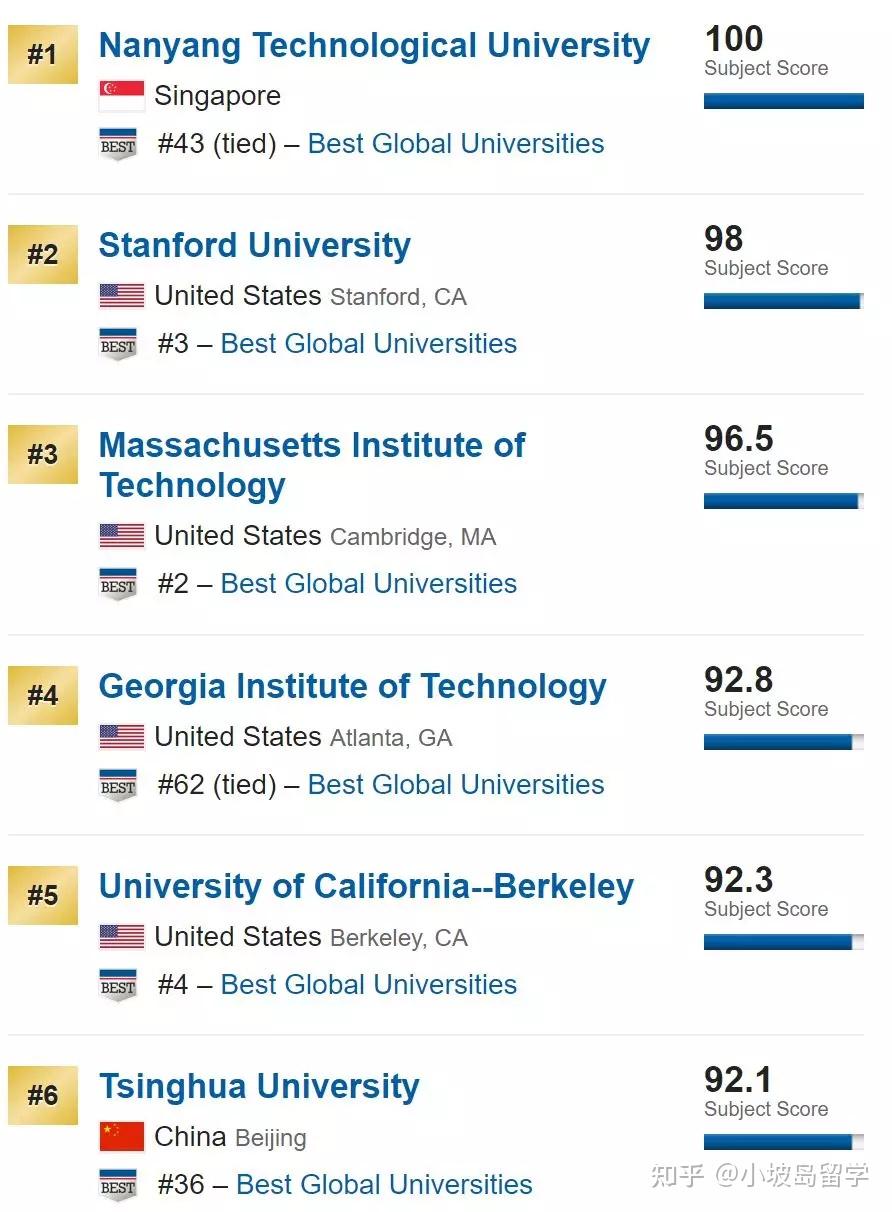Open the Tsinghua University link

[x=259, y=1086]
